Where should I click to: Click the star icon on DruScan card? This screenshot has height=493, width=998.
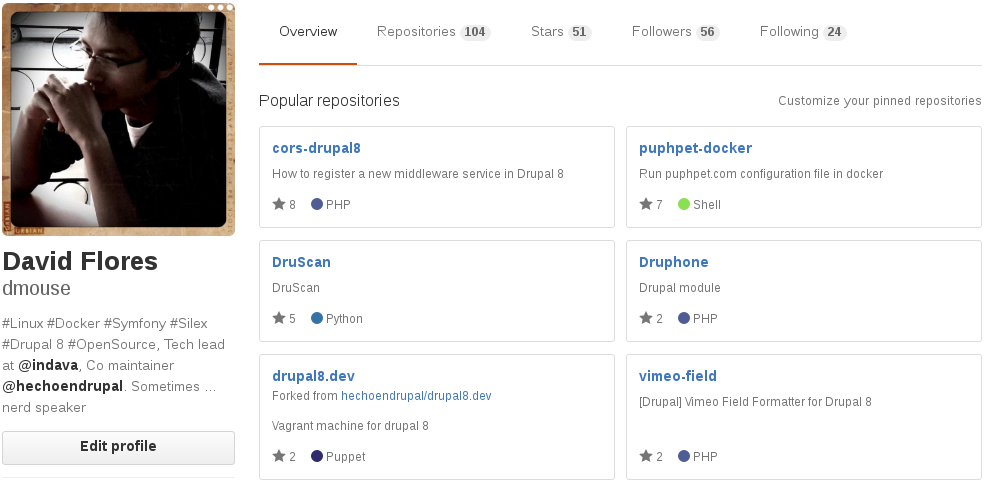[x=279, y=317]
